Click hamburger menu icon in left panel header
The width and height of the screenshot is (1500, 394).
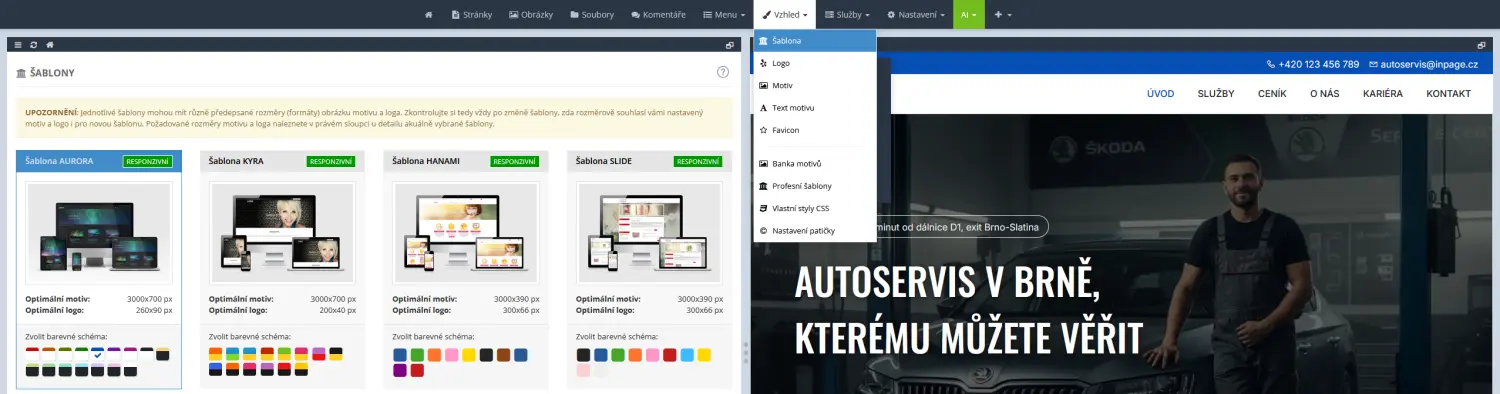18,45
